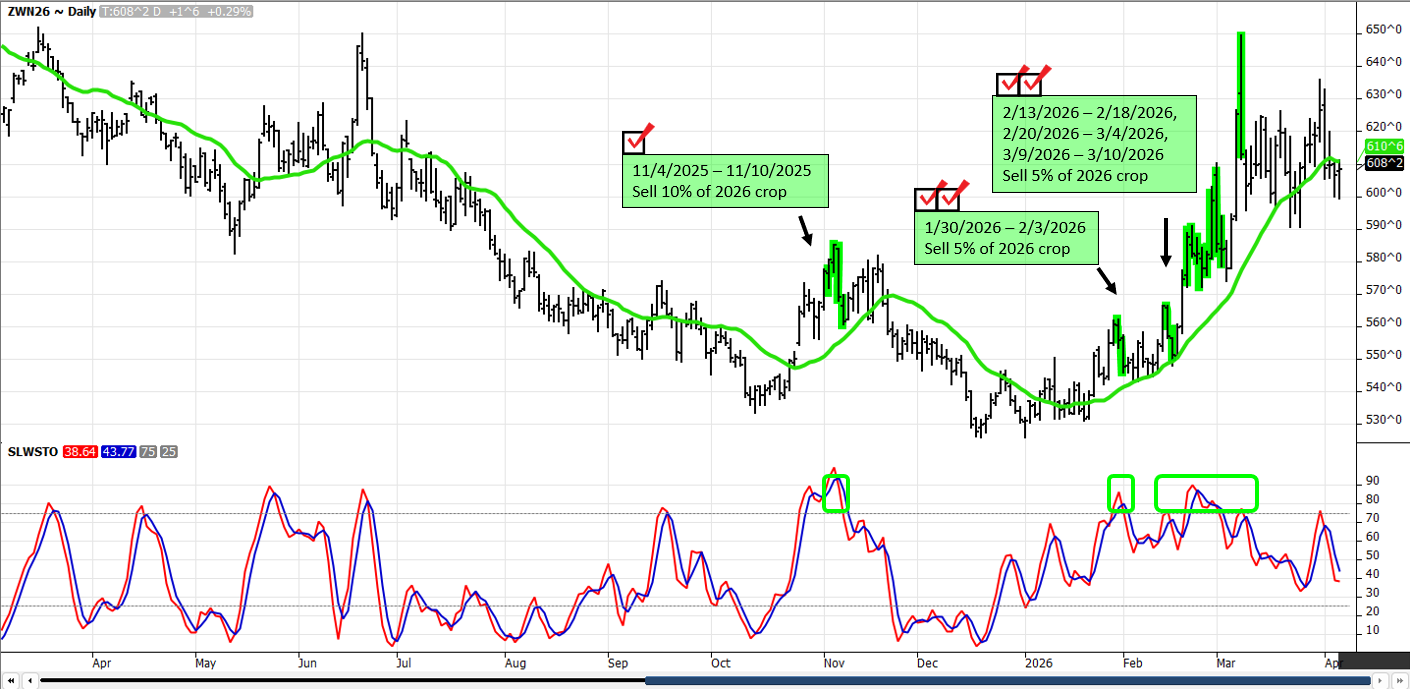The width and height of the screenshot is (1410, 689).
Task: Click the gray 75 overbought level parameter
Action: pyautogui.click(x=147, y=452)
